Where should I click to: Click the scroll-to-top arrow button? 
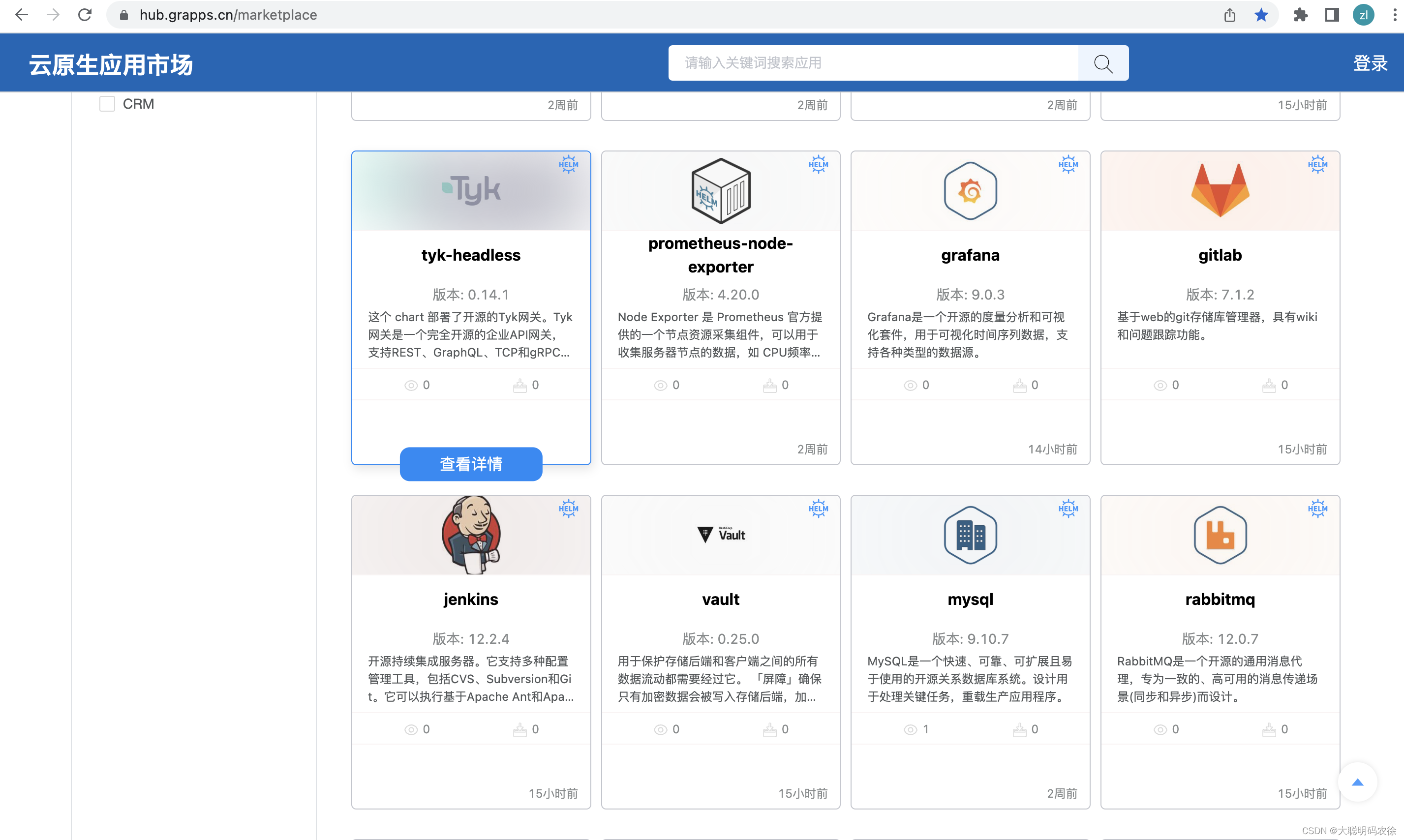(x=1357, y=782)
